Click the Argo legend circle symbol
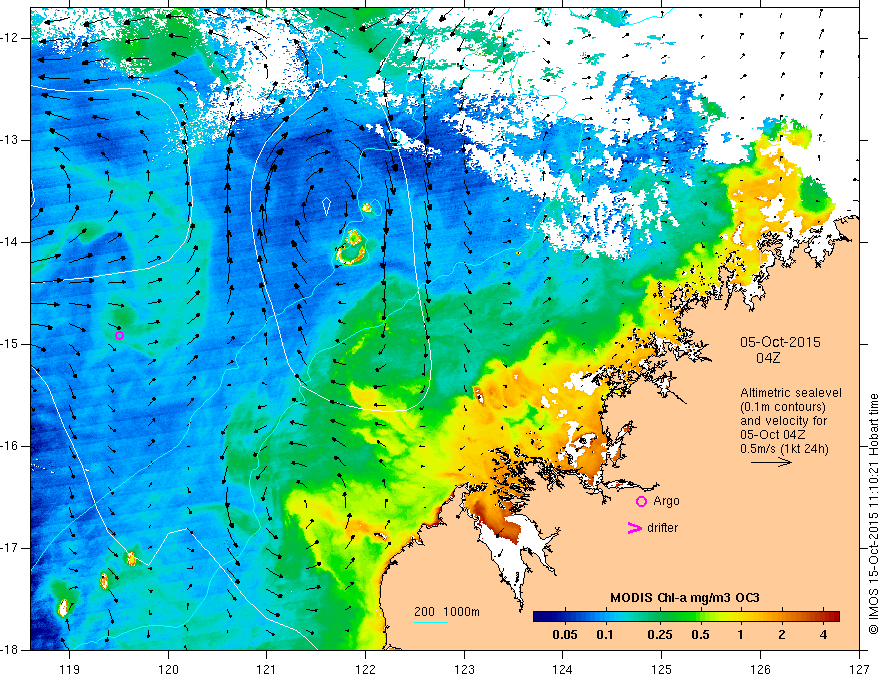 pyautogui.click(x=641, y=502)
